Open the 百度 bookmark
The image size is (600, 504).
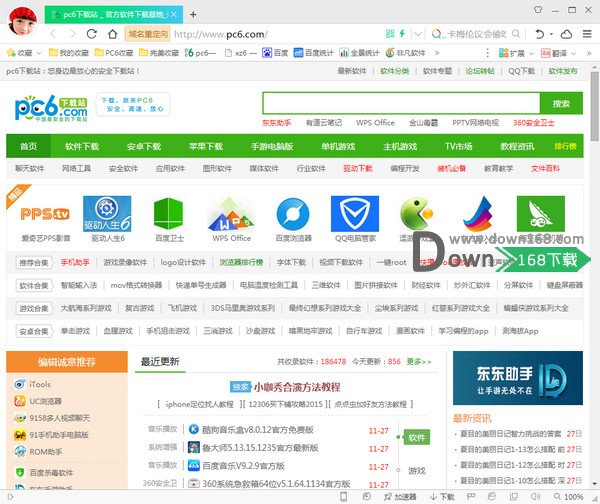coord(275,53)
